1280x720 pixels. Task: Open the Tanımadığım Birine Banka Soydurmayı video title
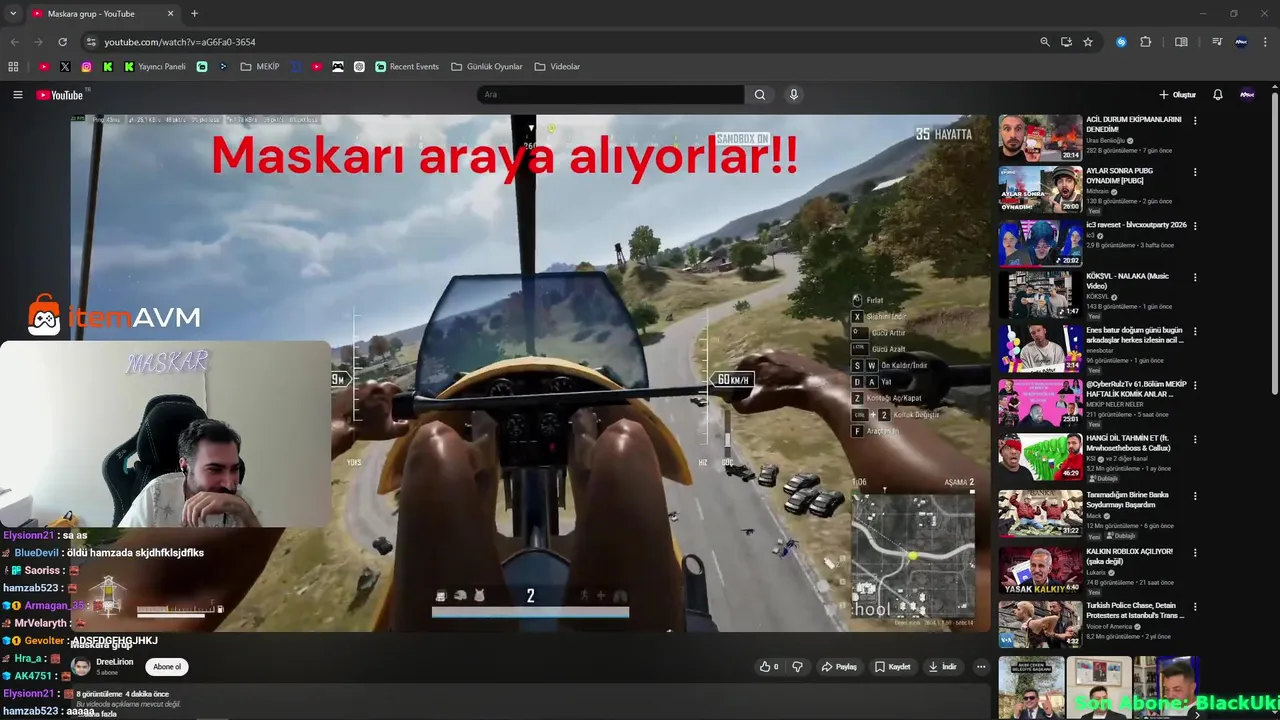pos(1127,499)
